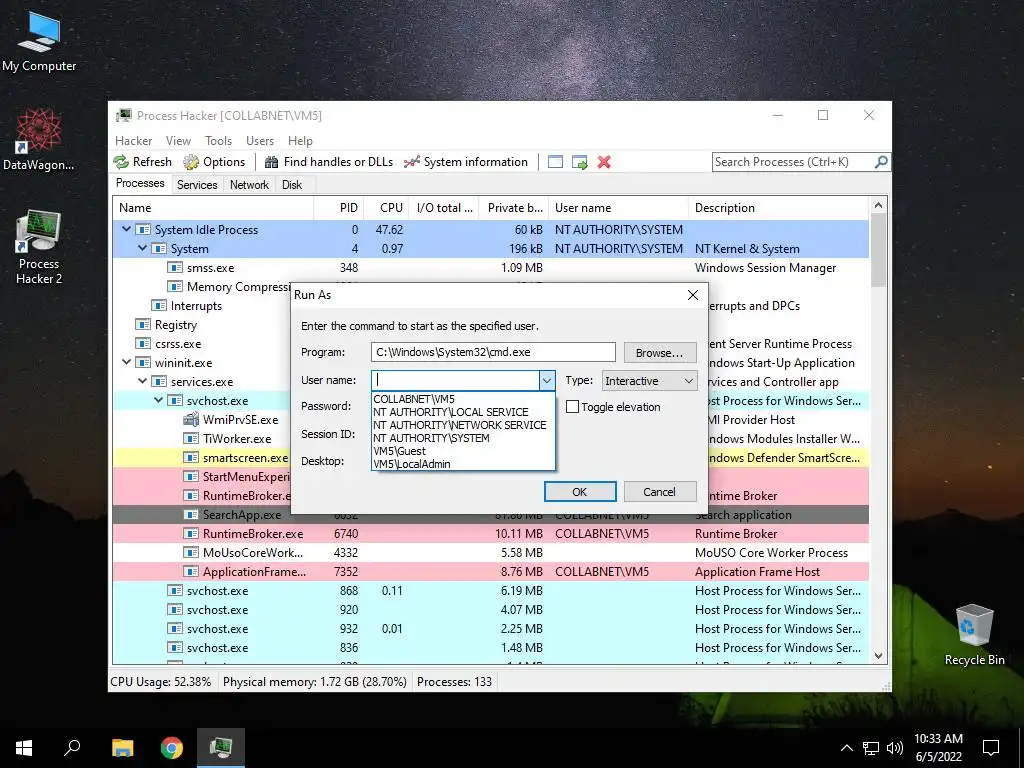Screen dimensions: 1024x768
Task: Open Options via the gear icon
Action: click(x=191, y=162)
